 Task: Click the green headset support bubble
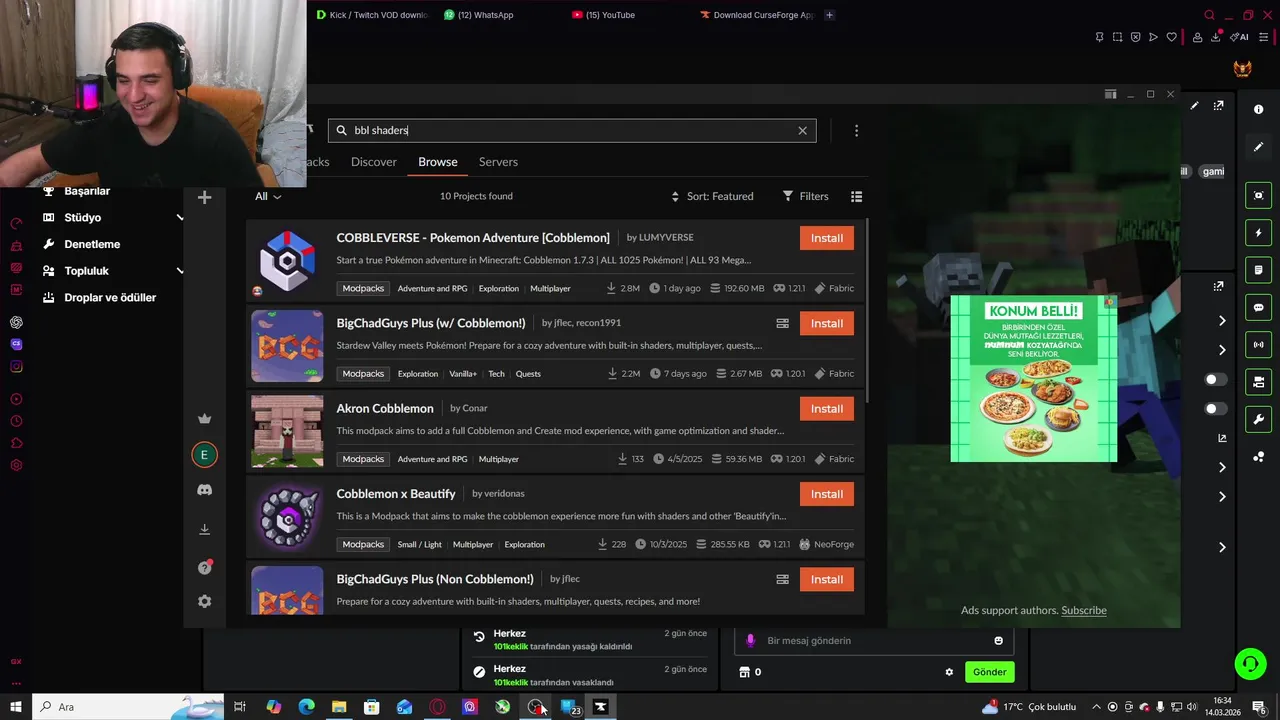[x=1249, y=663]
